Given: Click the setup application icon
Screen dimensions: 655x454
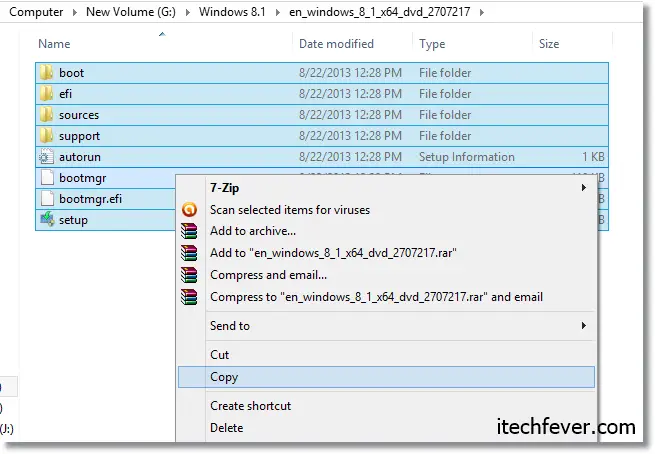Looking at the screenshot, I should point(46,220).
